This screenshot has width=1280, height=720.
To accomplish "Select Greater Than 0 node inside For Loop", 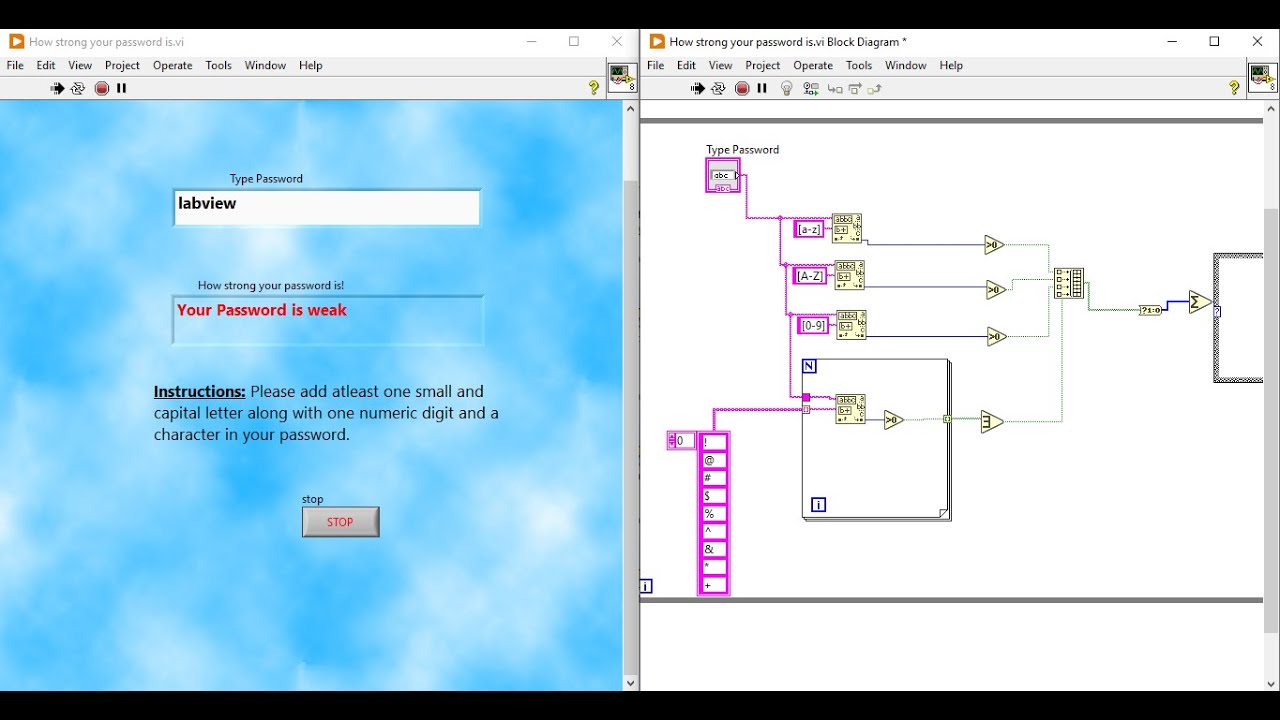I will (x=893, y=421).
